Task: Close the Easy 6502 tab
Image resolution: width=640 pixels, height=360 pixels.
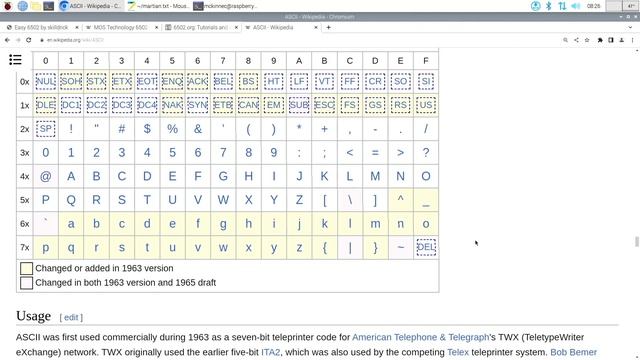Action: [x=76, y=27]
